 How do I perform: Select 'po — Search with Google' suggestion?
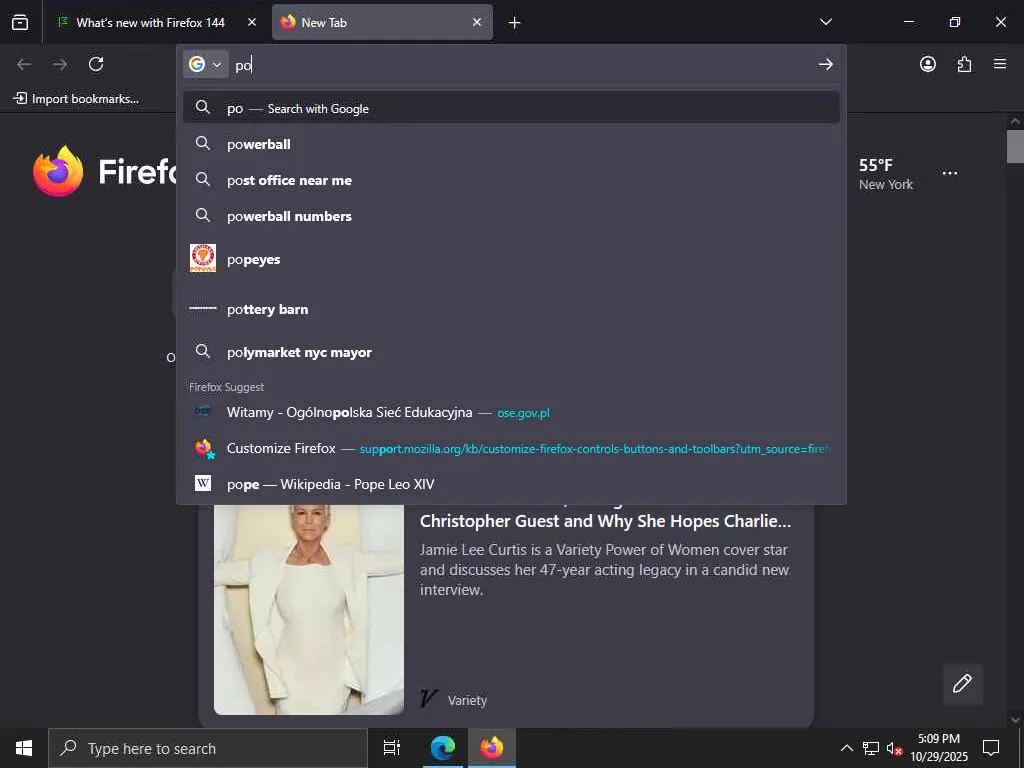(x=511, y=108)
